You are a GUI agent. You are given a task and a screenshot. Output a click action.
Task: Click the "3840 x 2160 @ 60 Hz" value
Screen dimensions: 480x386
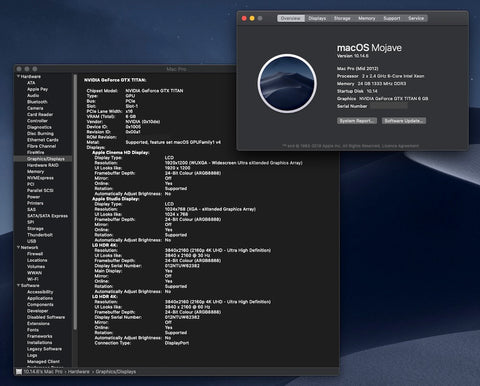tap(187, 307)
